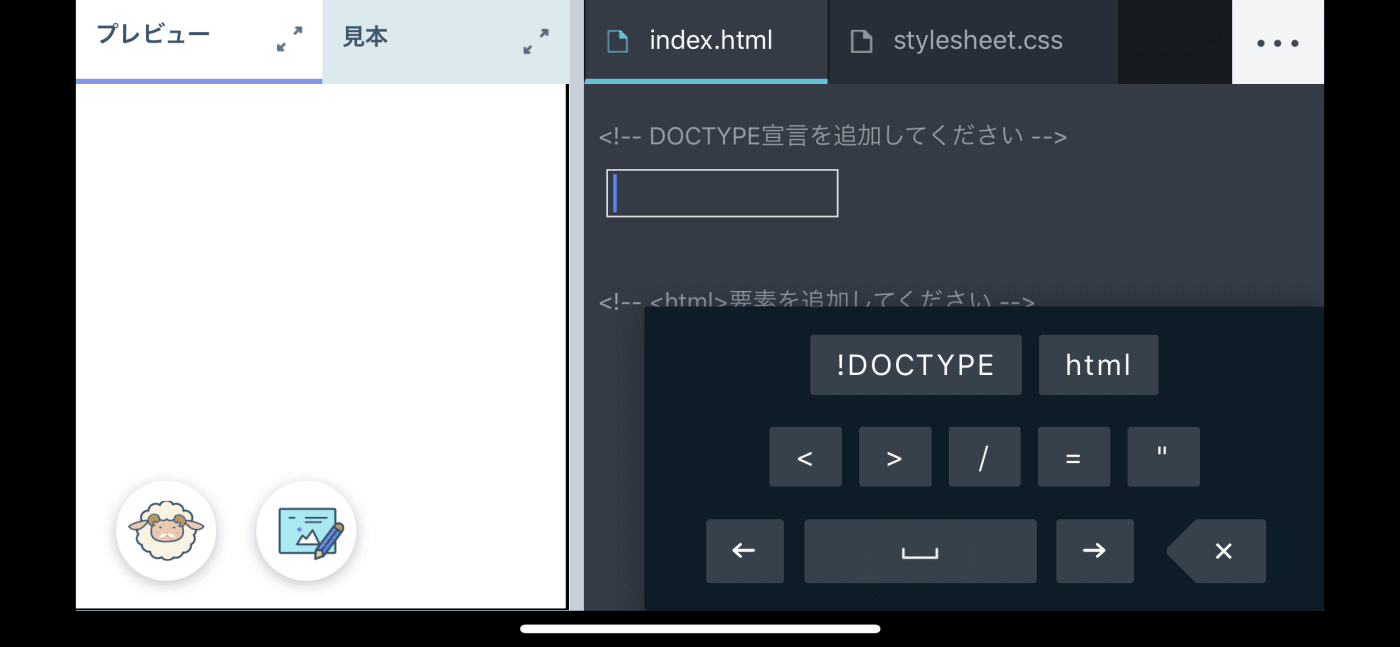
Task: Tap the sheep mascot hint icon
Action: pos(166,531)
